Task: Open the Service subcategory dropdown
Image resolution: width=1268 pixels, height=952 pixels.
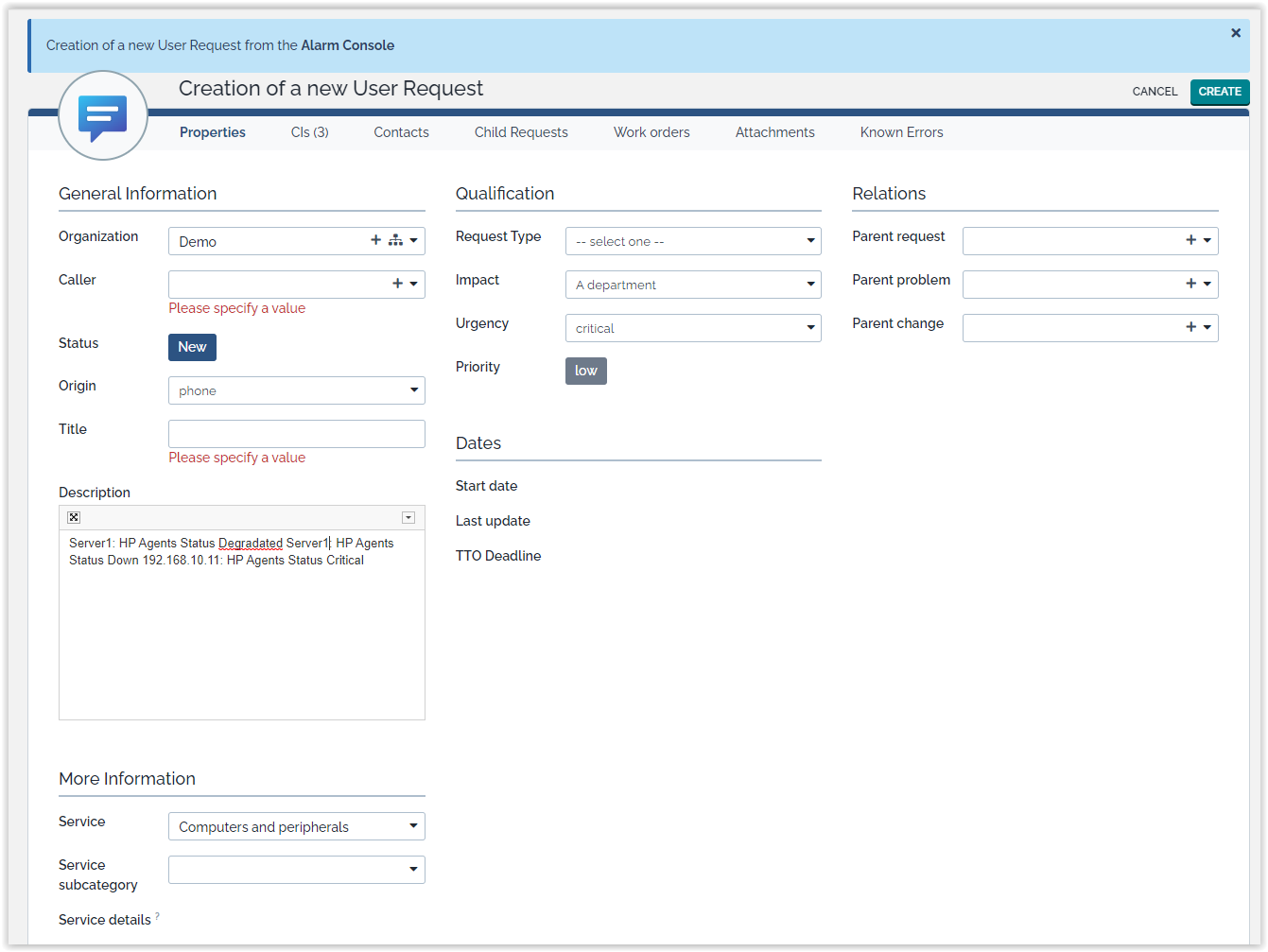Action: (x=296, y=870)
